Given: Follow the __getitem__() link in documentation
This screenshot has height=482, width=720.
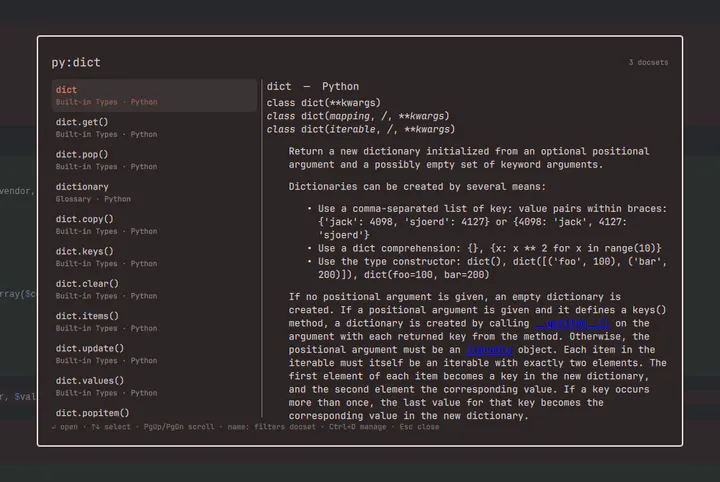Looking at the screenshot, I should tap(572, 324).
